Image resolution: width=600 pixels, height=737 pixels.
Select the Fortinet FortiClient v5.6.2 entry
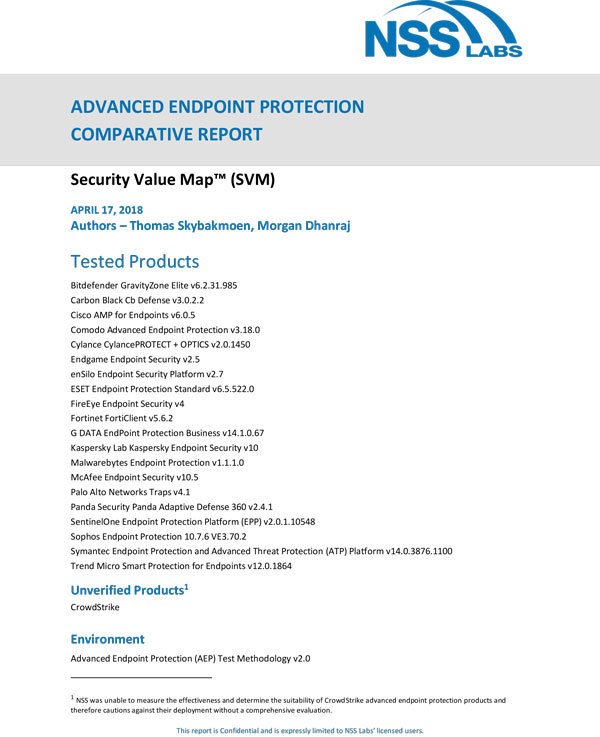click(x=122, y=418)
